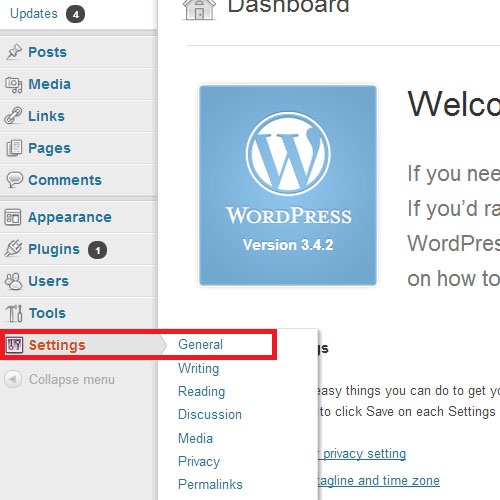Open the tagline and time zone link
500x500 pixels.
pyautogui.click(x=379, y=481)
